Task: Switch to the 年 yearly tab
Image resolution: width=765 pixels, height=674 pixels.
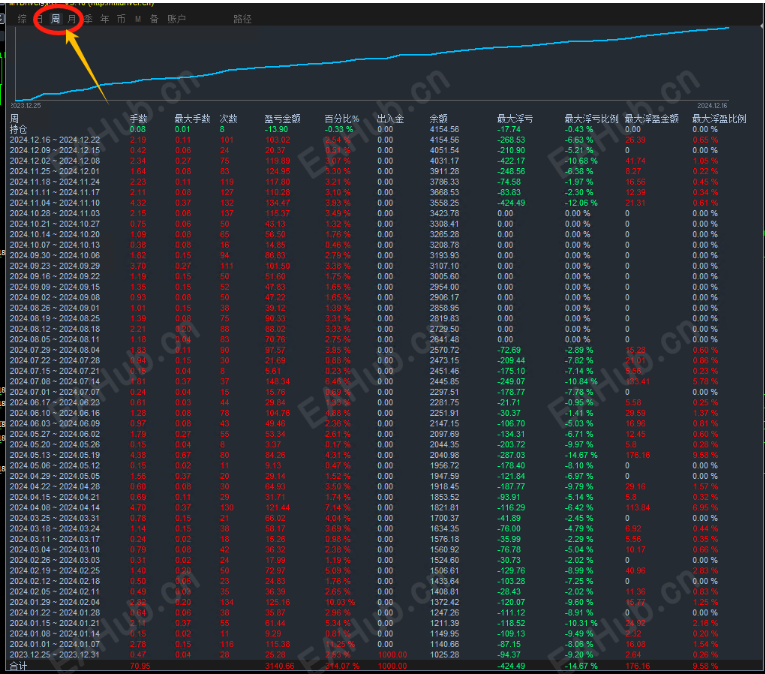Action: (104, 19)
